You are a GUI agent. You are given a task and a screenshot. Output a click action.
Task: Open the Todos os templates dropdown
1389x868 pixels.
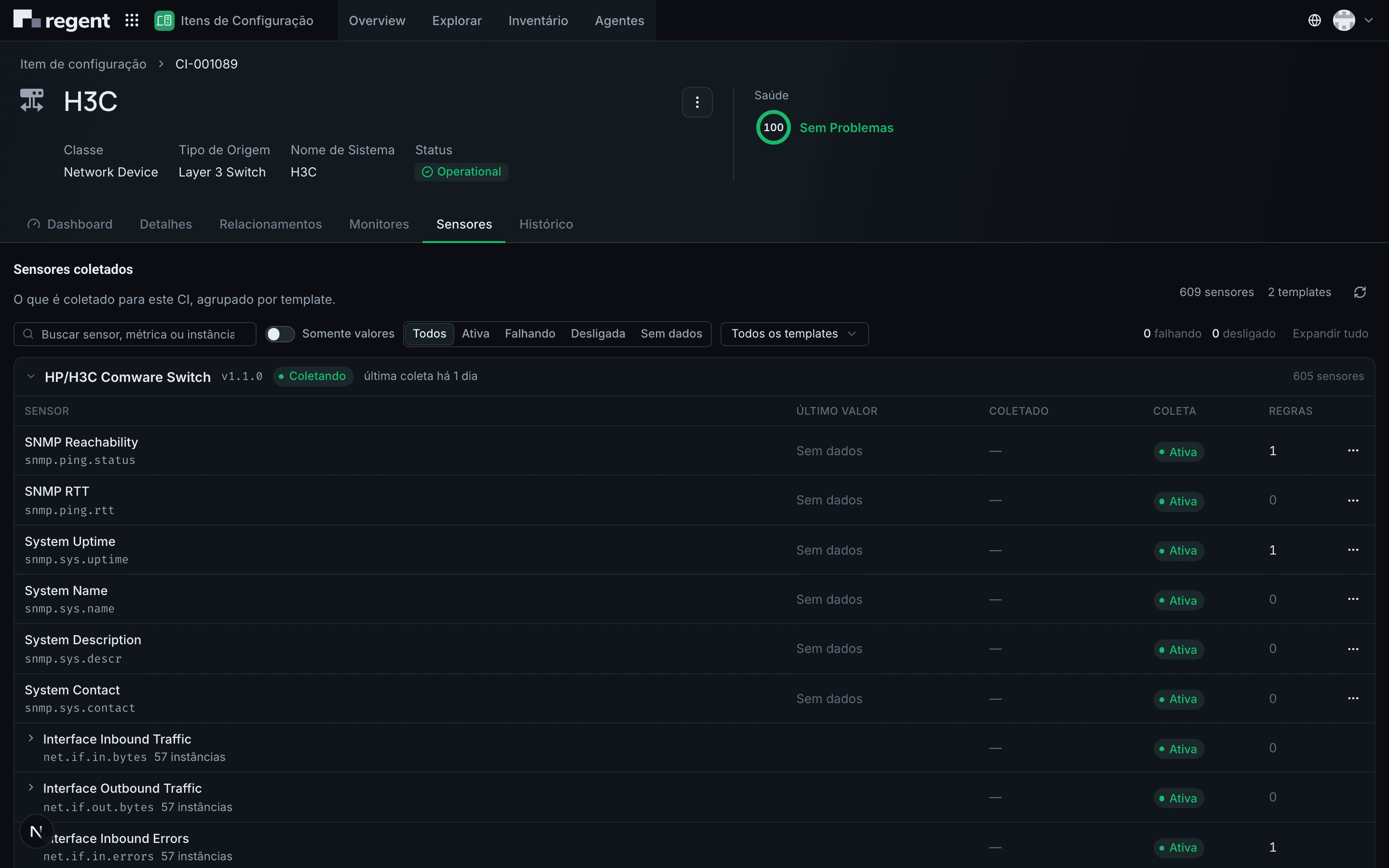pyautogui.click(x=794, y=334)
